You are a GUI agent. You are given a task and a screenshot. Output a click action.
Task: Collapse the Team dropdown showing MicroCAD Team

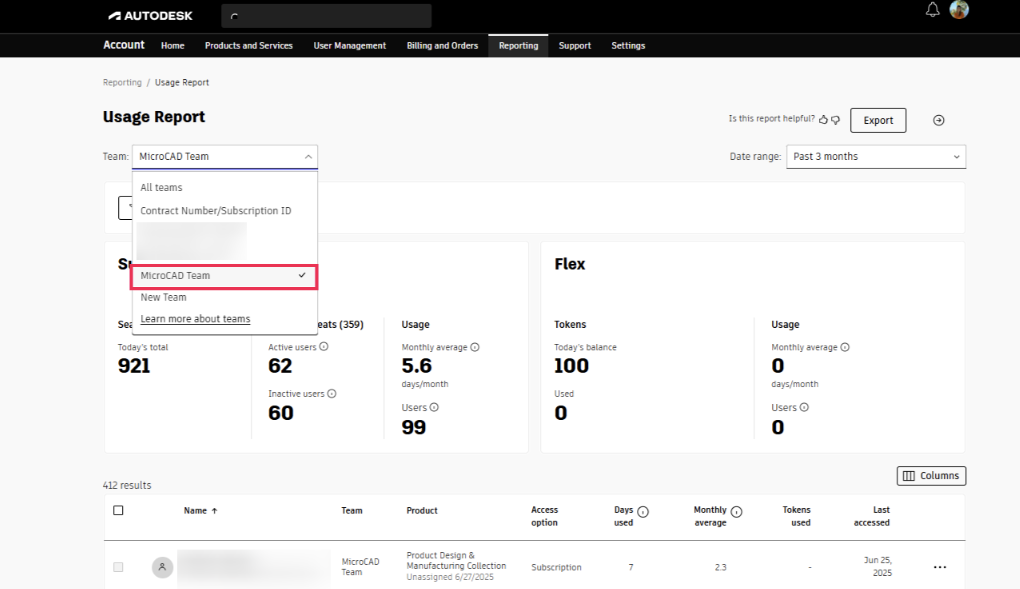click(x=224, y=156)
